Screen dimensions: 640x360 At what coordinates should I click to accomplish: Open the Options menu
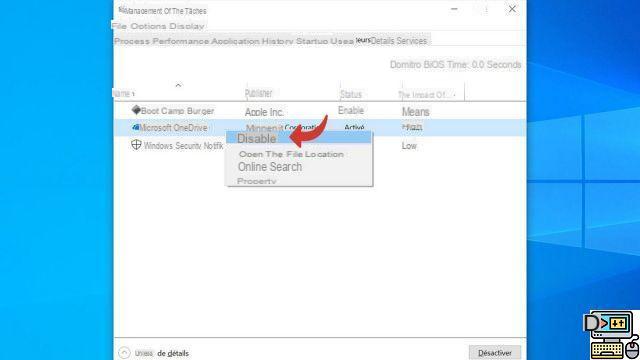148,26
